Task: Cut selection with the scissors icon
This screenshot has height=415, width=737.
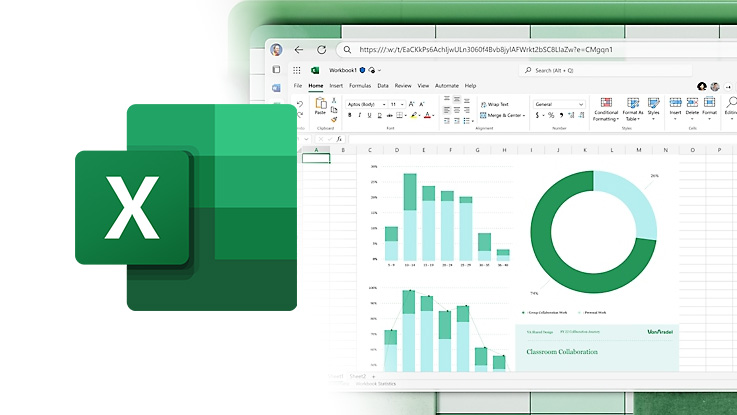Action: [334, 100]
